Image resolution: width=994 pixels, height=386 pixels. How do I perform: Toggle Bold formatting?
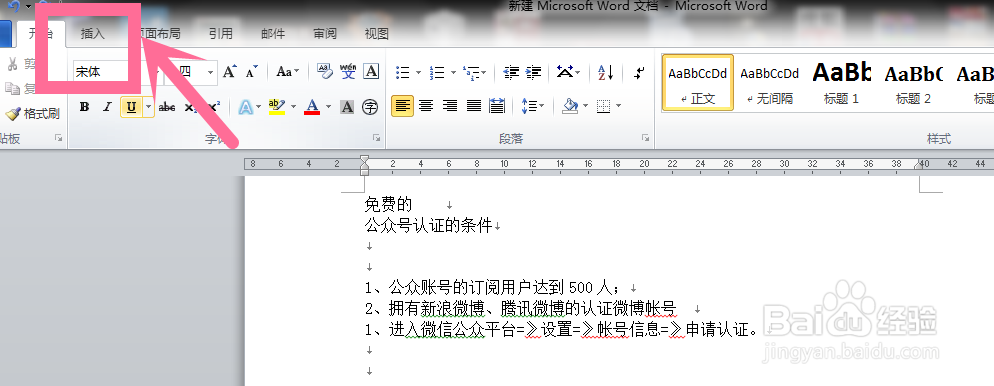[x=84, y=107]
